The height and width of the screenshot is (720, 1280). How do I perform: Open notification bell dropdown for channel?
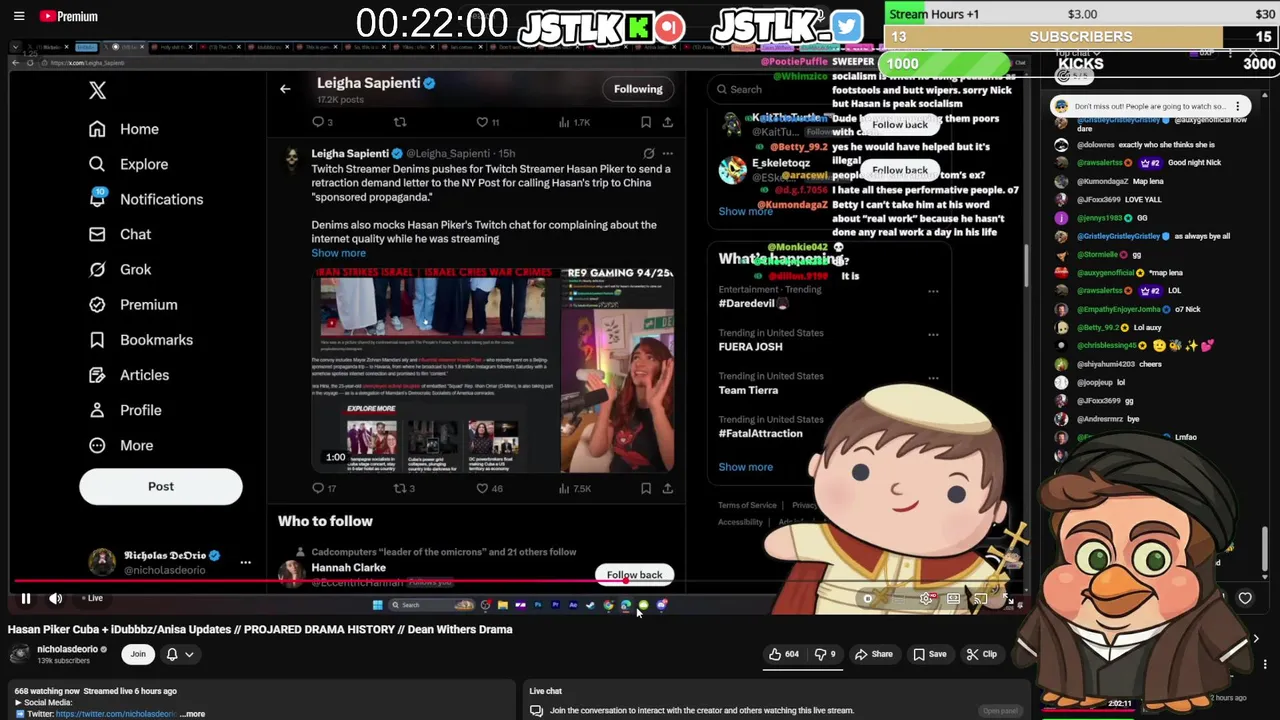click(x=178, y=654)
